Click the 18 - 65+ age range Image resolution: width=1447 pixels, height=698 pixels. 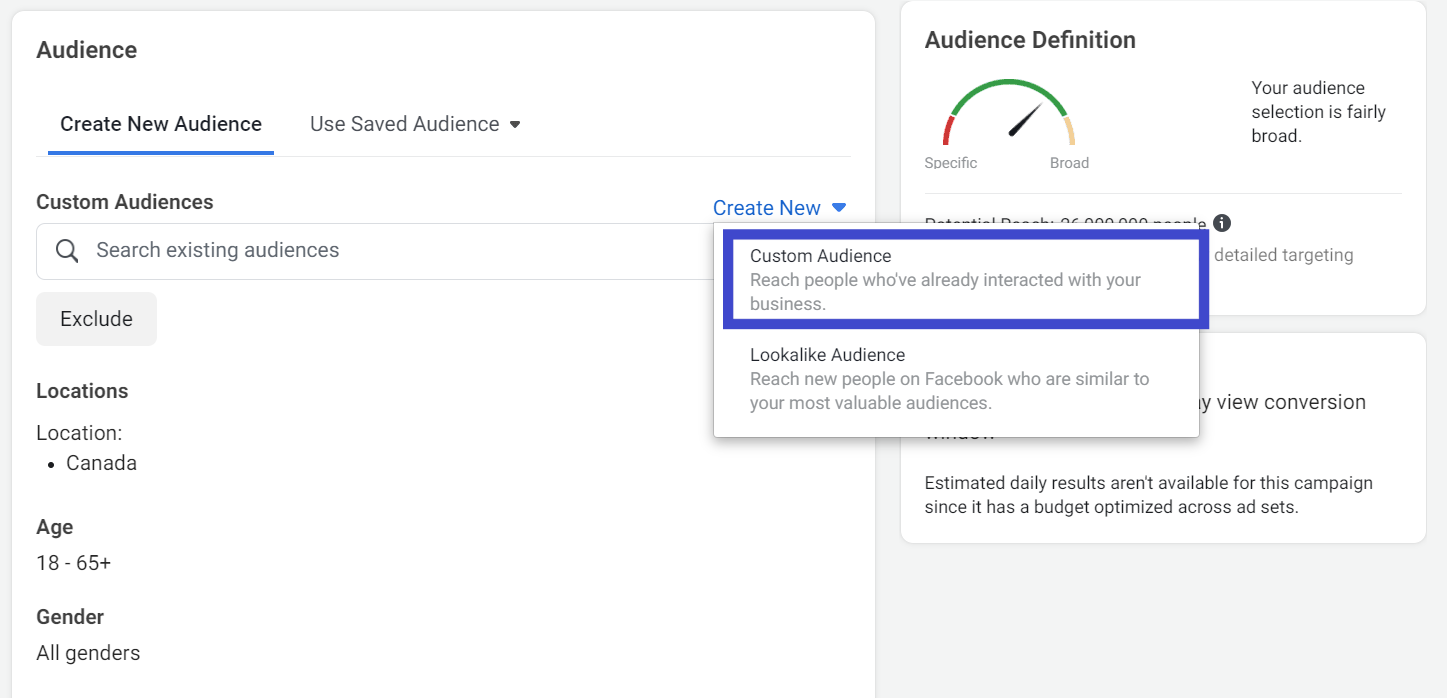coord(73,563)
